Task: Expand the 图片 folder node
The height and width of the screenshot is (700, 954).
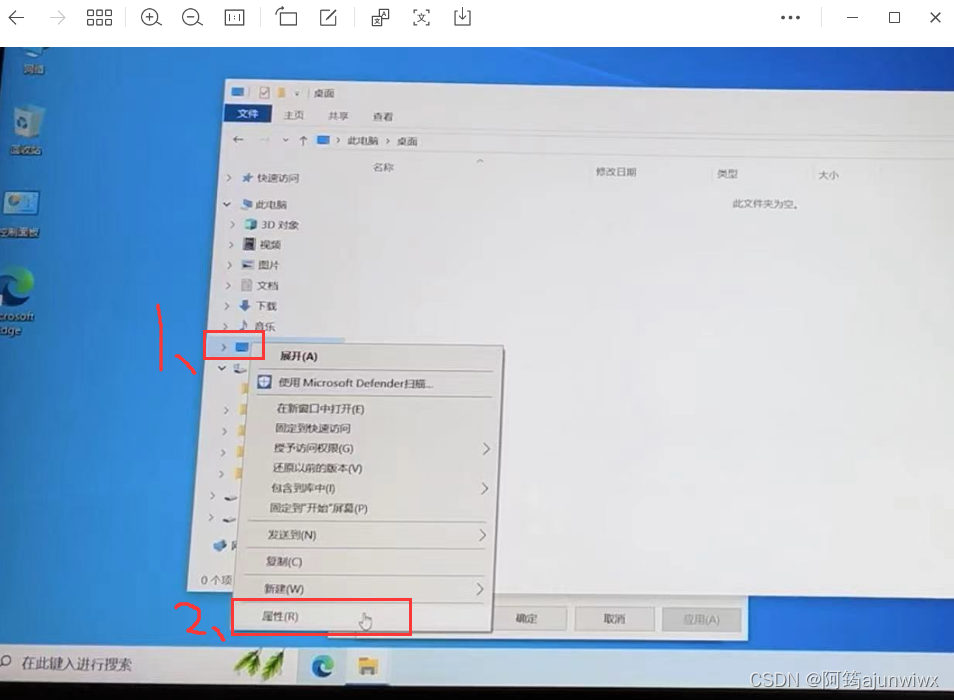Action: 229,265
